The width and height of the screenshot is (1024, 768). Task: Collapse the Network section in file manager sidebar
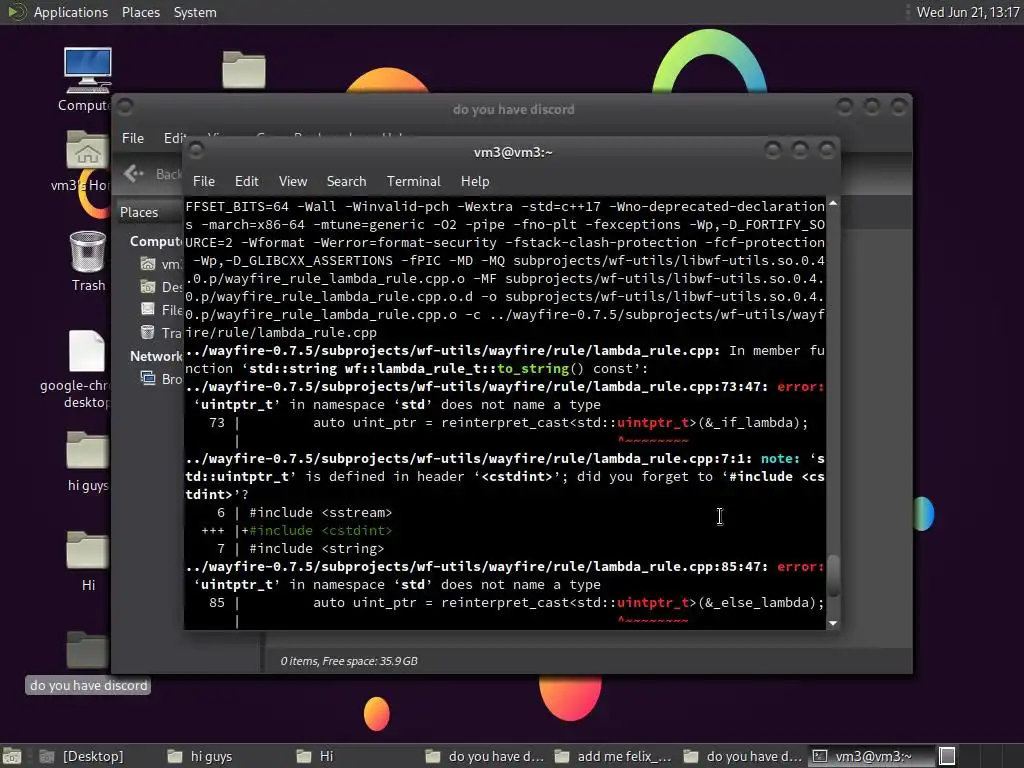tap(155, 356)
